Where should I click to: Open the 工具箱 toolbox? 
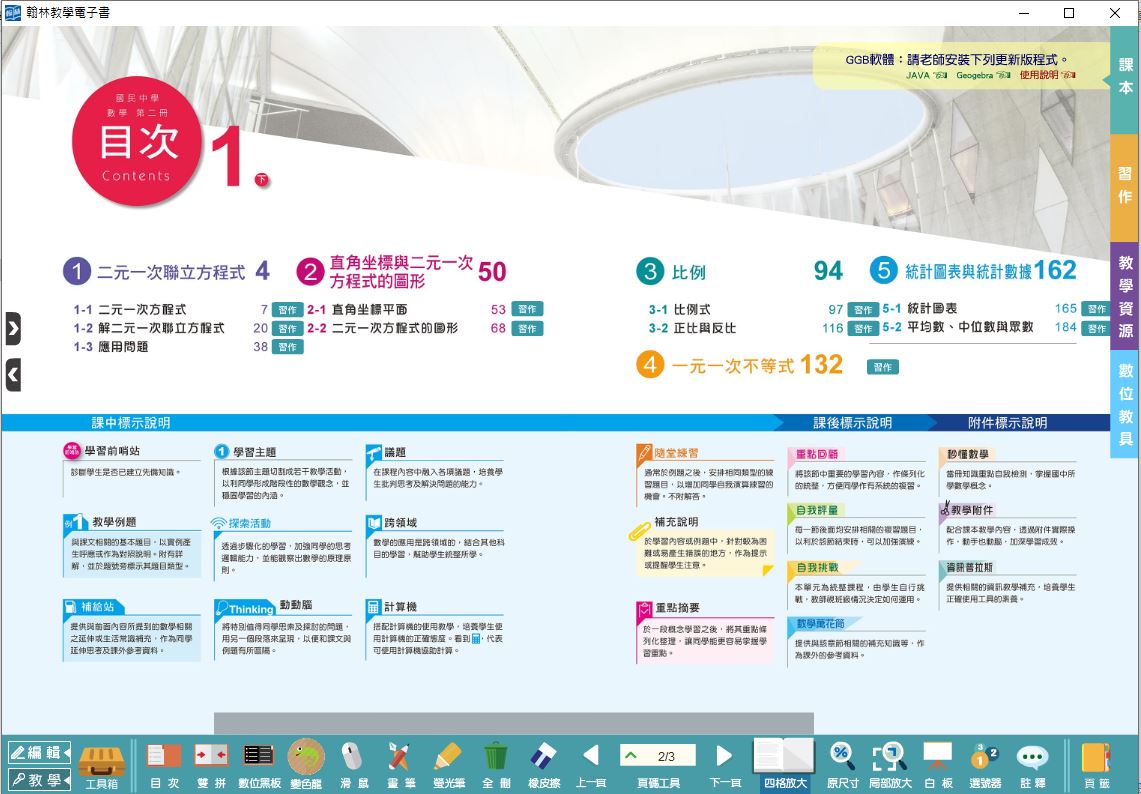click(101, 765)
